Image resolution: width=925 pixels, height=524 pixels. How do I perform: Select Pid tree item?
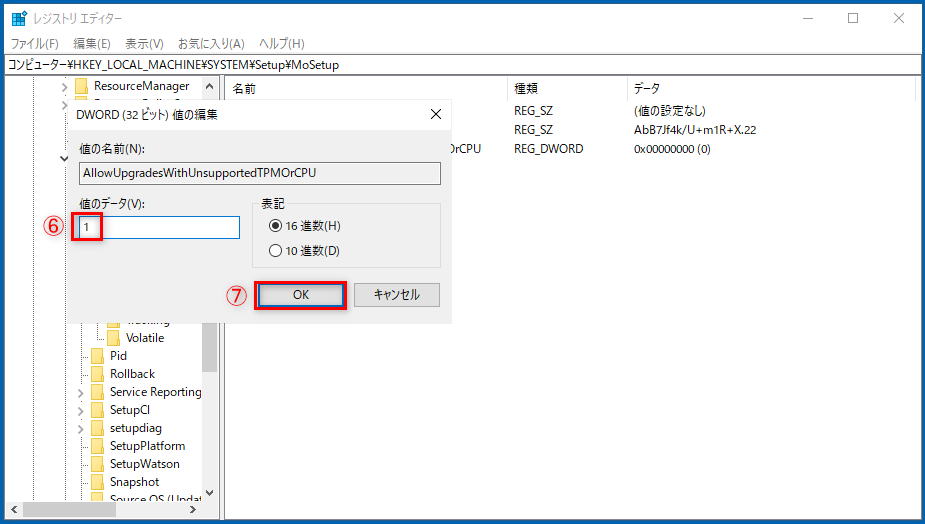118,356
